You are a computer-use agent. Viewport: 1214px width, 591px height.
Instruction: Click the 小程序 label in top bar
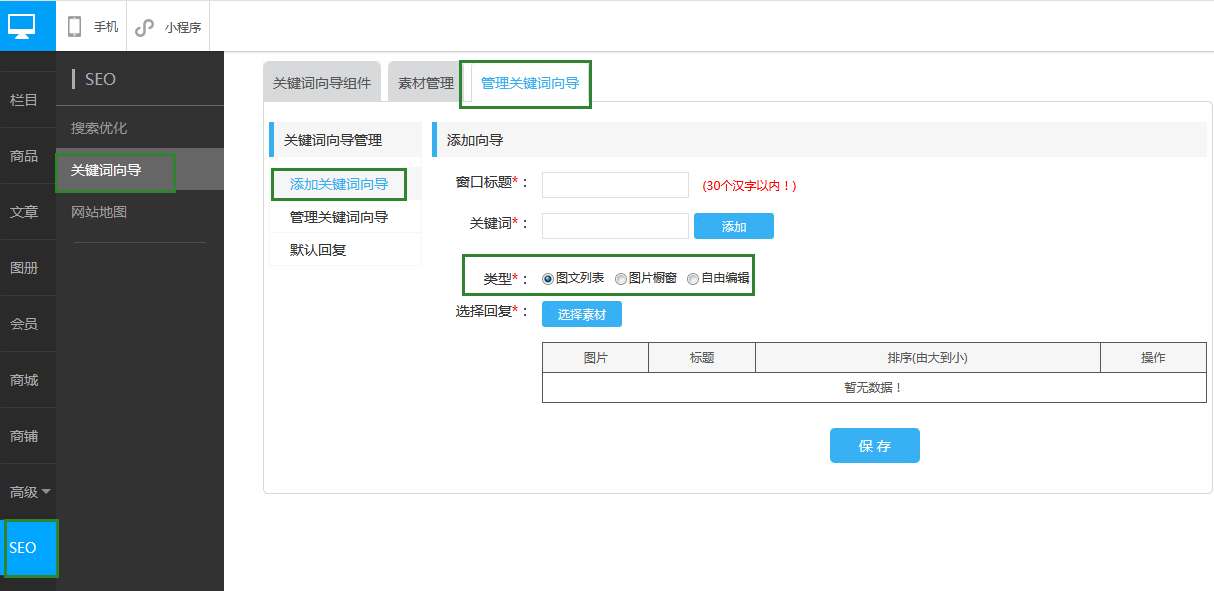(x=183, y=27)
